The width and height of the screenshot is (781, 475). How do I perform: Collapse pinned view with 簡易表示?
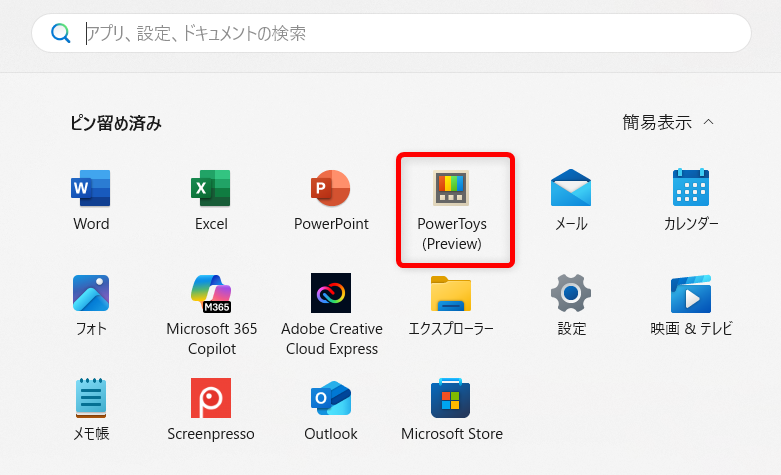pos(668,122)
